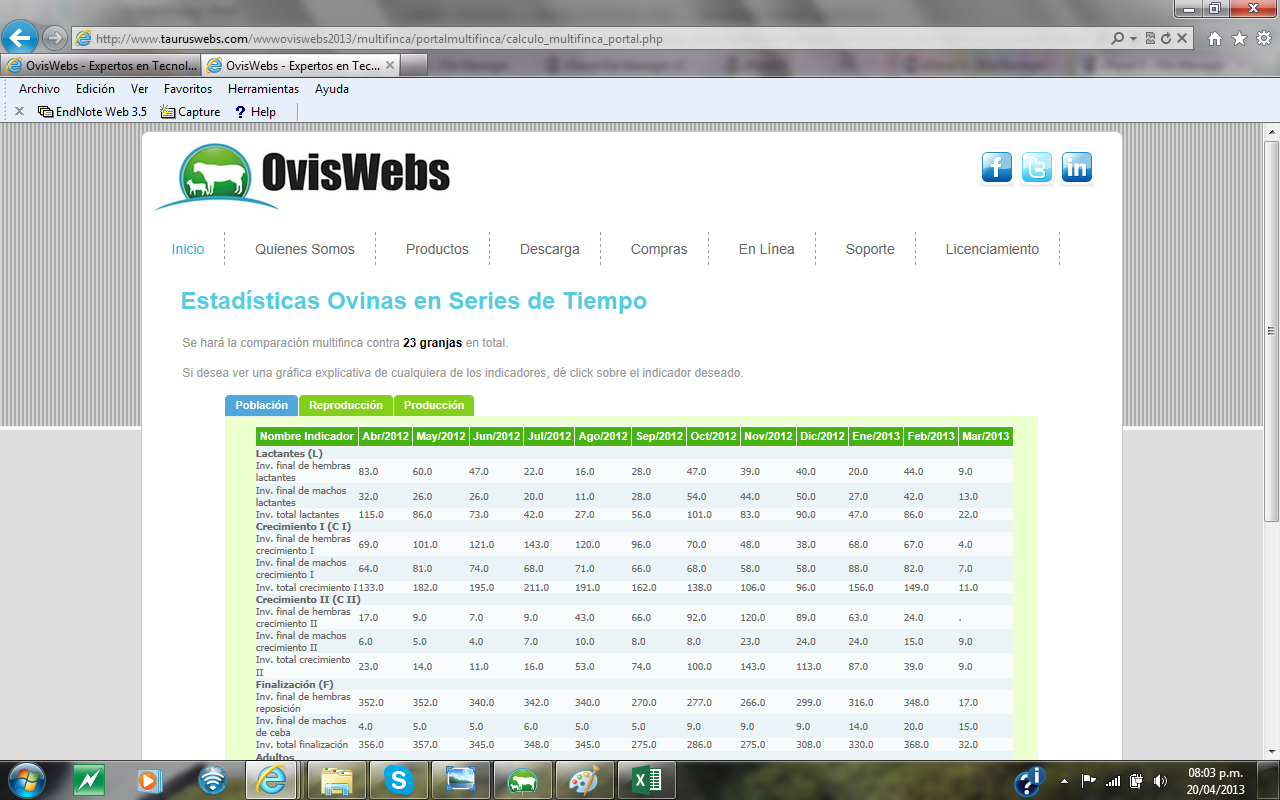Switch to the Producción tab
Image resolution: width=1280 pixels, height=800 pixels.
coord(434,405)
